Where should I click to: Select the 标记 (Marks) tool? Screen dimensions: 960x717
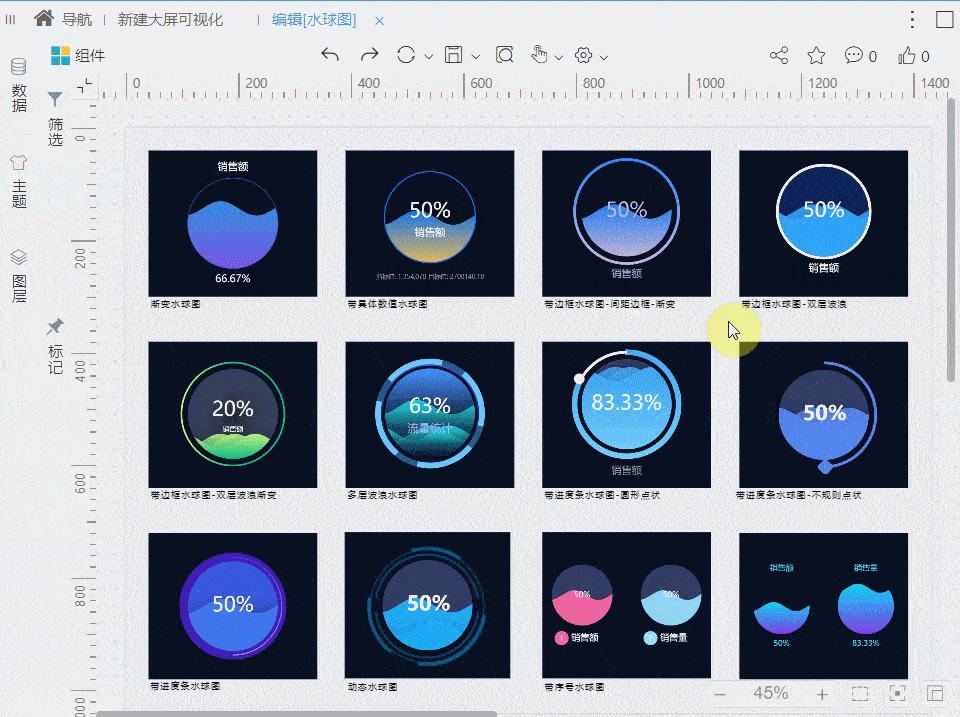tap(55, 342)
